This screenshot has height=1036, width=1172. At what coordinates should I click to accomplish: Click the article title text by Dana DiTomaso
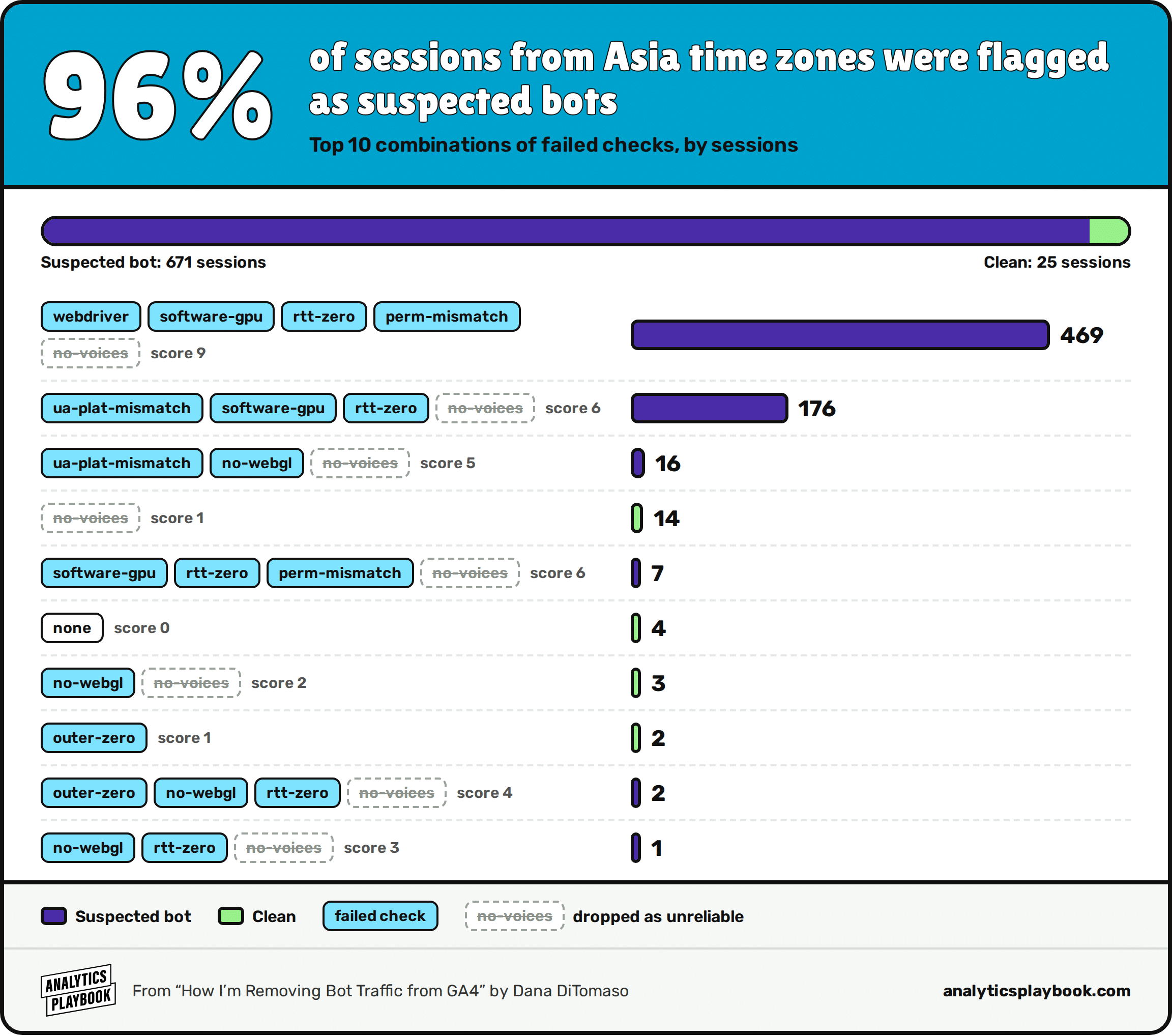pos(380,991)
